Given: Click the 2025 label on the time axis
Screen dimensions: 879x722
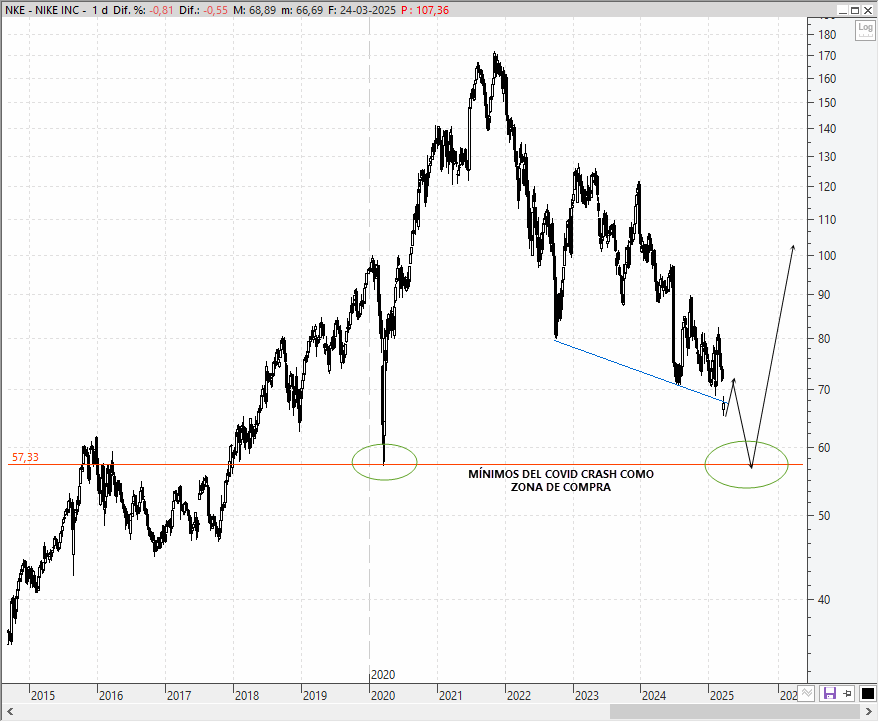Looking at the screenshot, I should coord(722,696).
